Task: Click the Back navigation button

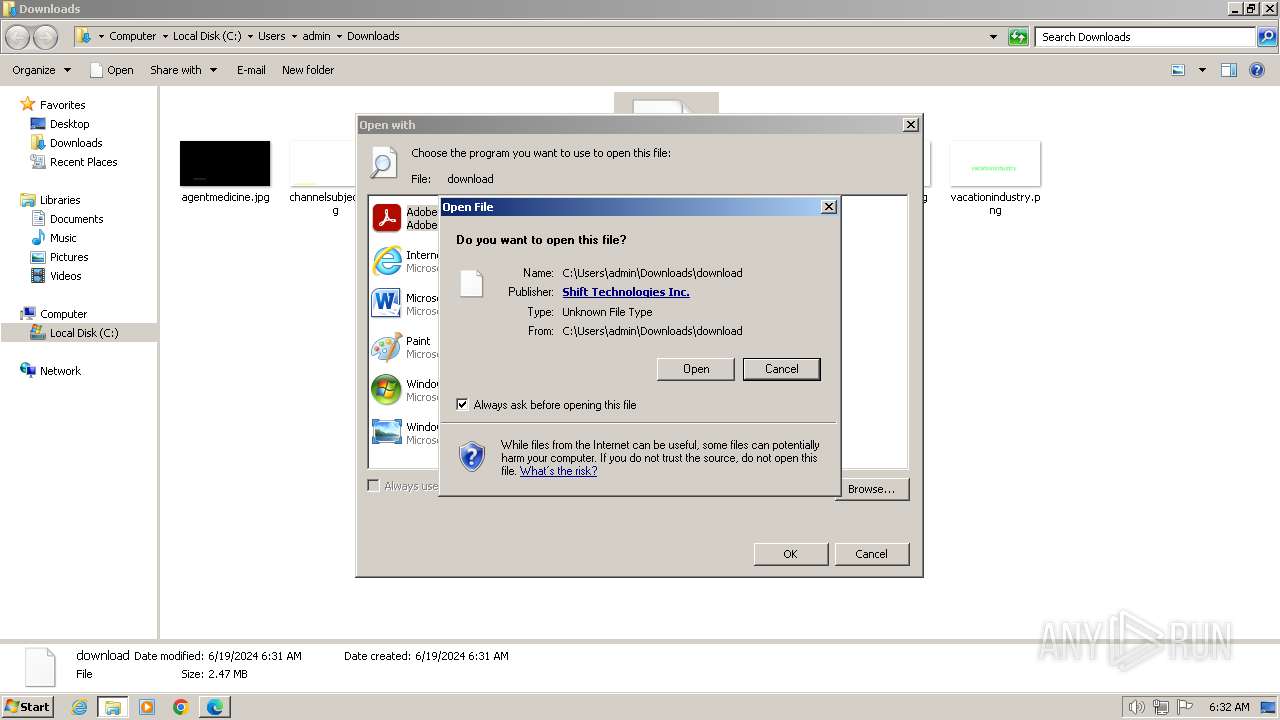Action: click(18, 37)
